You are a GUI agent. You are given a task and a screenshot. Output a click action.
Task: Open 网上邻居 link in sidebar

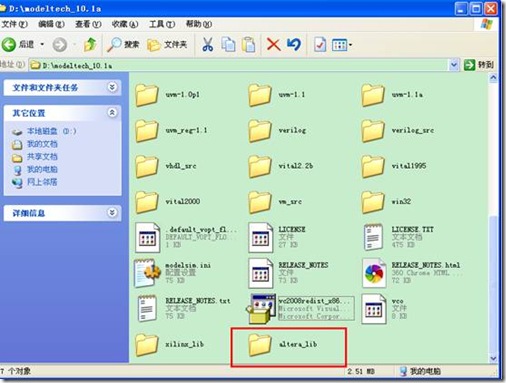(x=34, y=182)
